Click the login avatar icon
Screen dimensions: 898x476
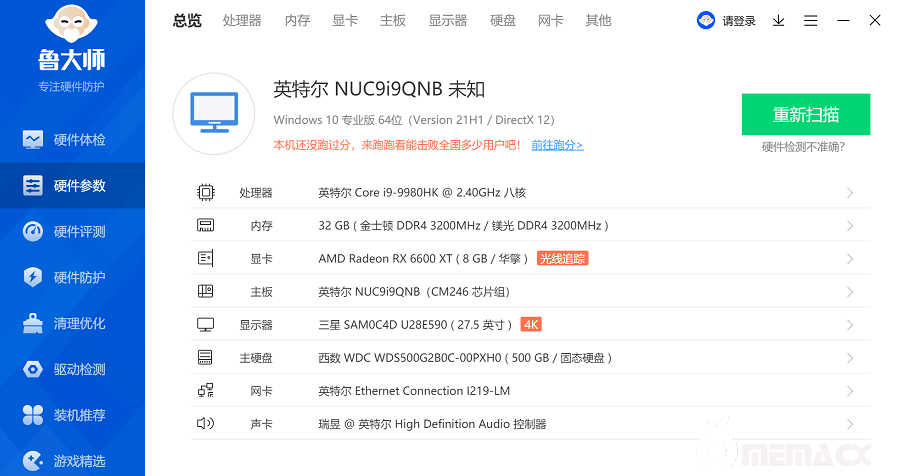(x=706, y=21)
